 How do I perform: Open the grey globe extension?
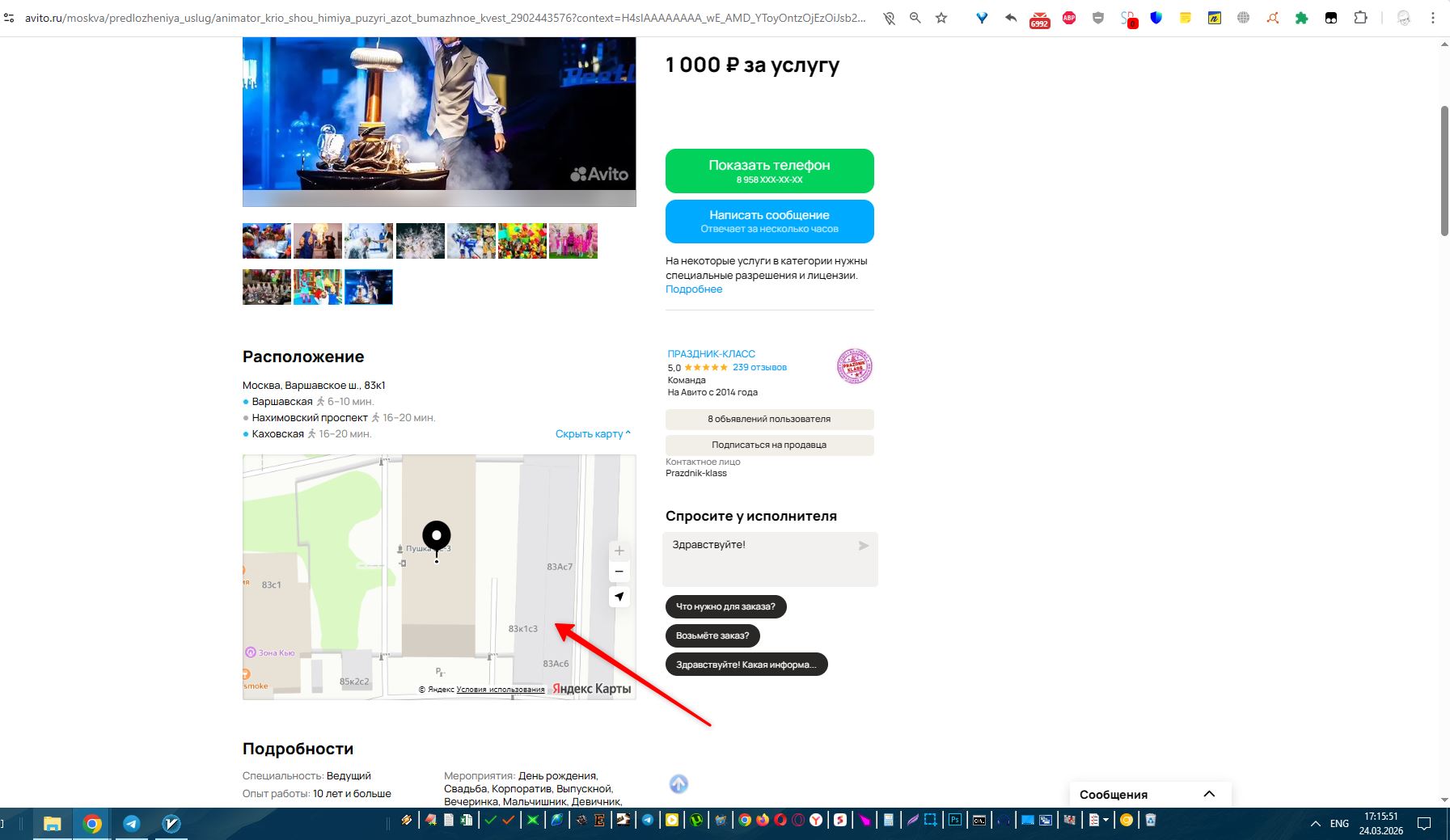(x=1244, y=18)
